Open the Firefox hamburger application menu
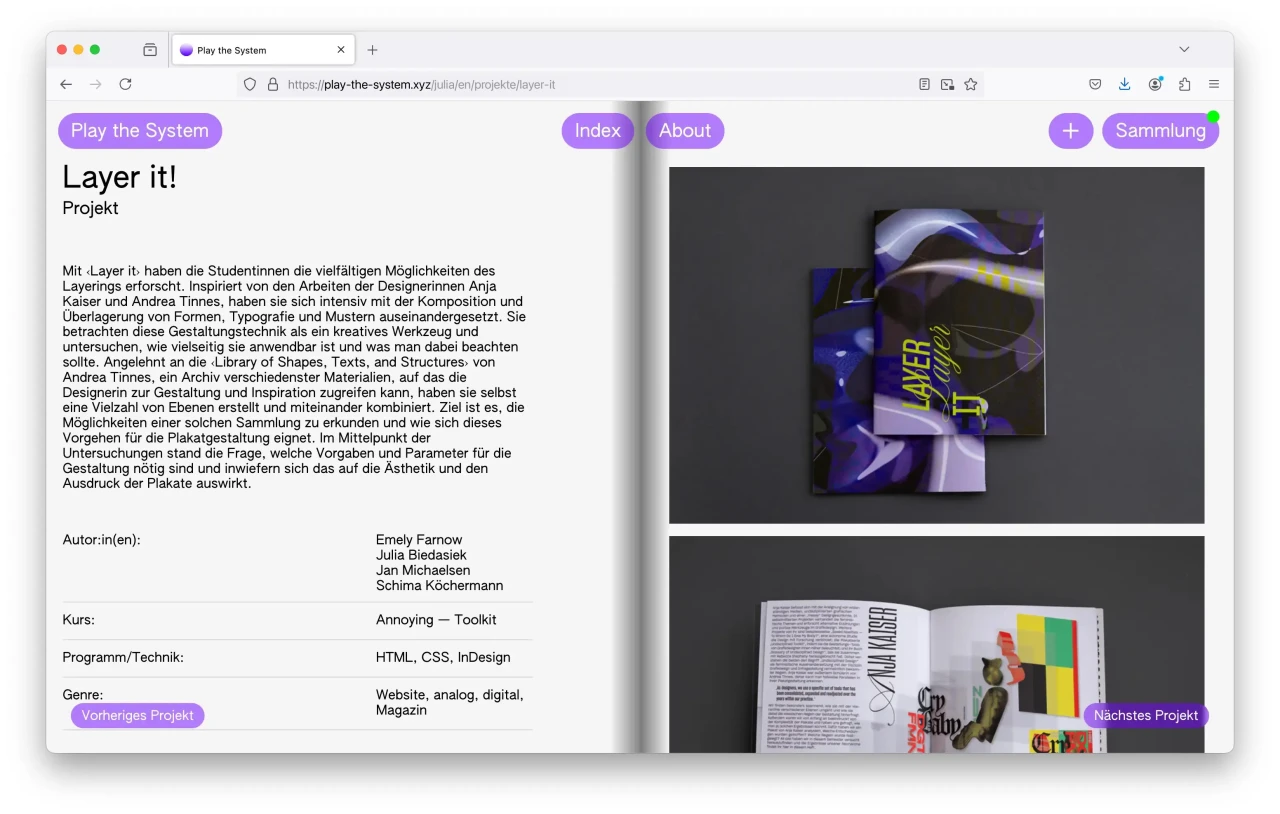 click(x=1214, y=85)
